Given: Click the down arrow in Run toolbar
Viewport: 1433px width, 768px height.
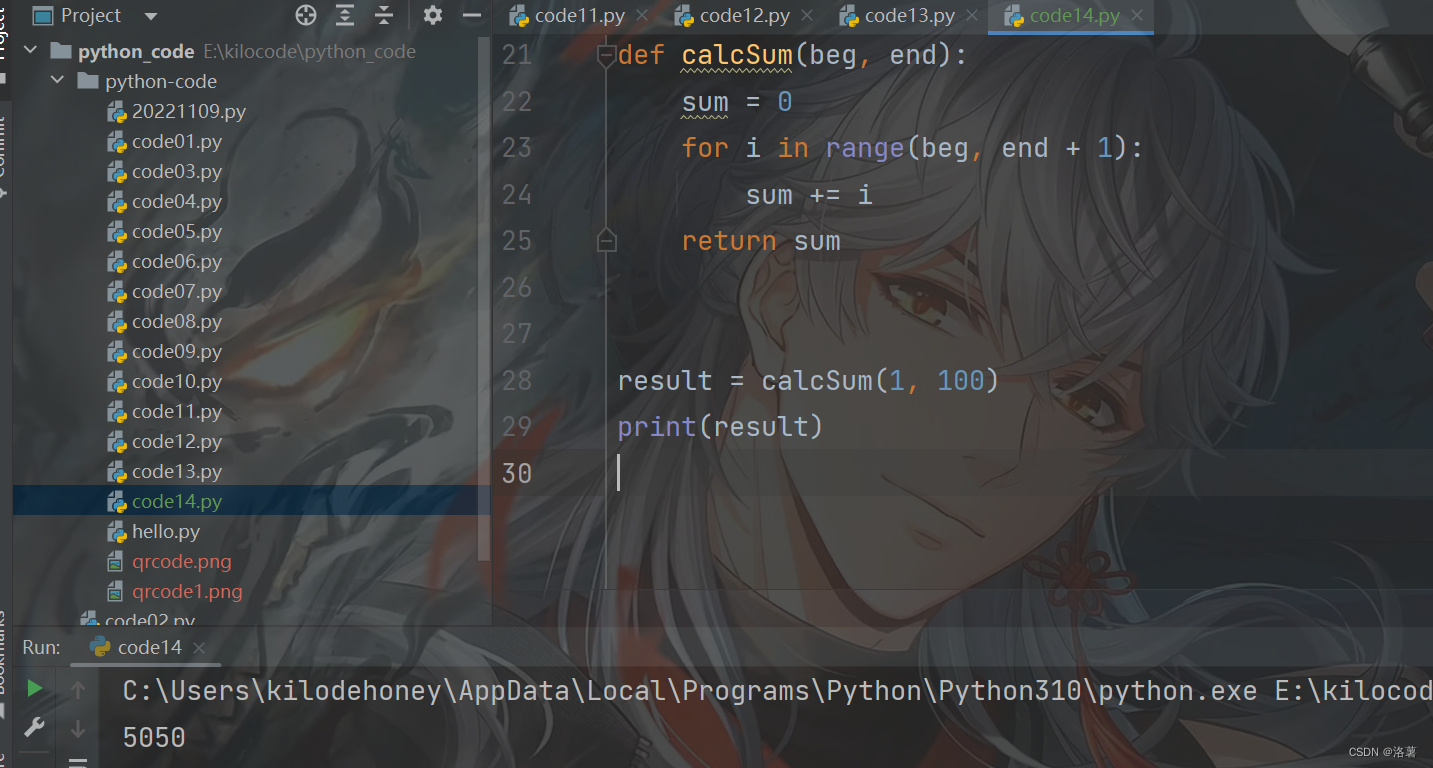Looking at the screenshot, I should pos(78,729).
